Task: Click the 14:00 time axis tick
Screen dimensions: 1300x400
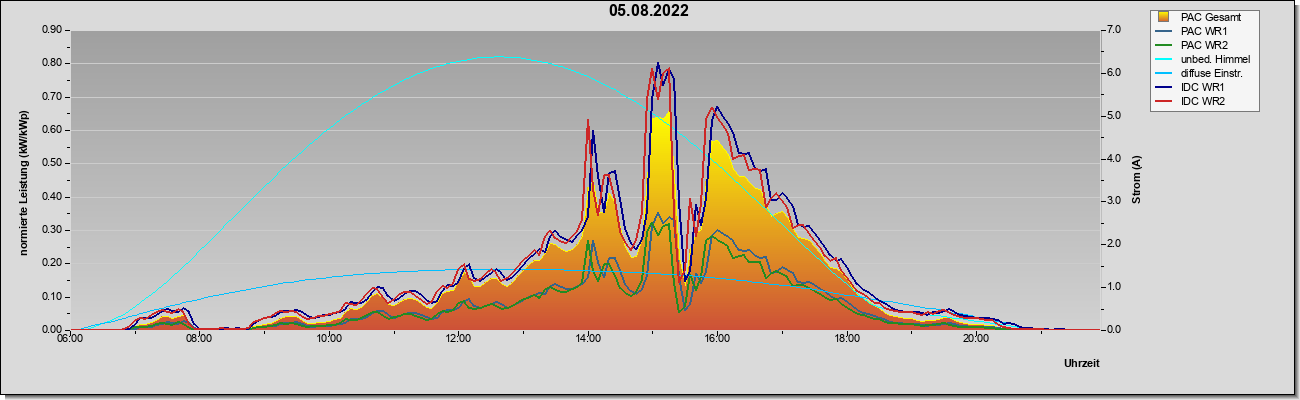Action: click(588, 339)
